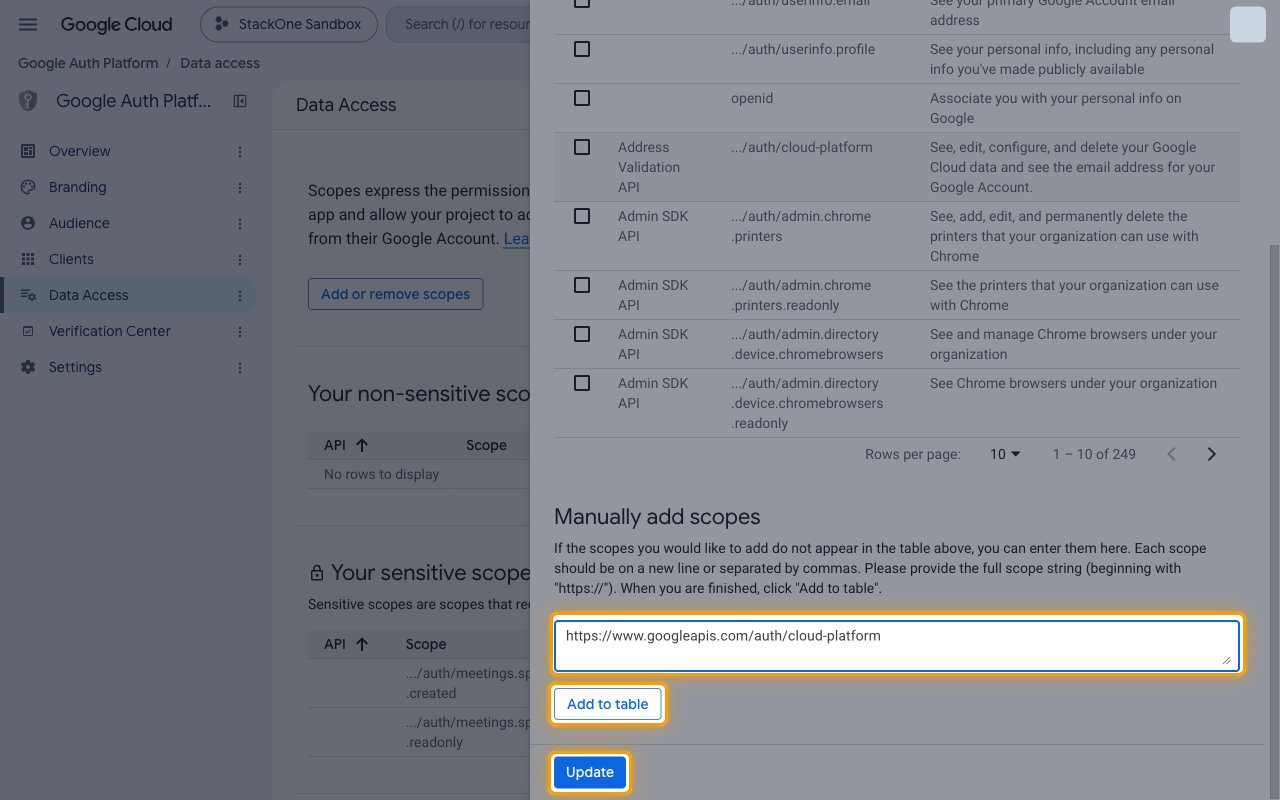The image size is (1280, 800).
Task: Open the Rows per page dropdown
Action: (x=1005, y=454)
